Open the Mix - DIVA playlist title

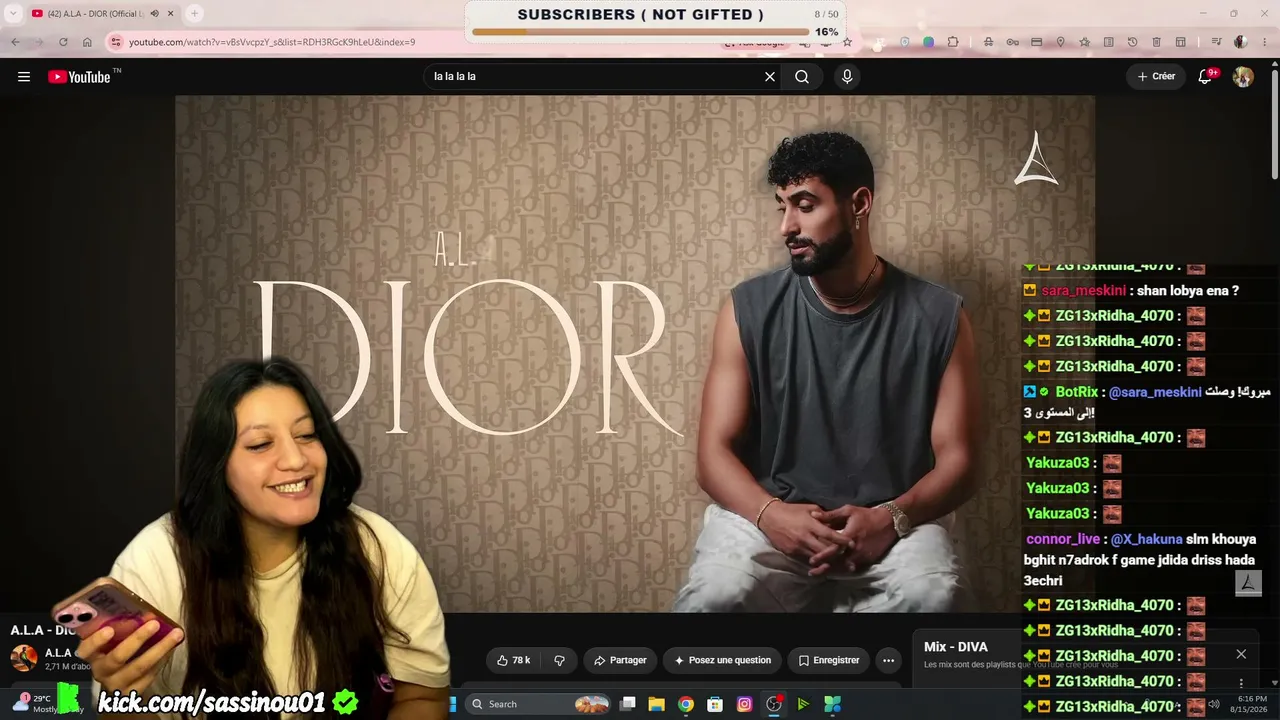956,647
